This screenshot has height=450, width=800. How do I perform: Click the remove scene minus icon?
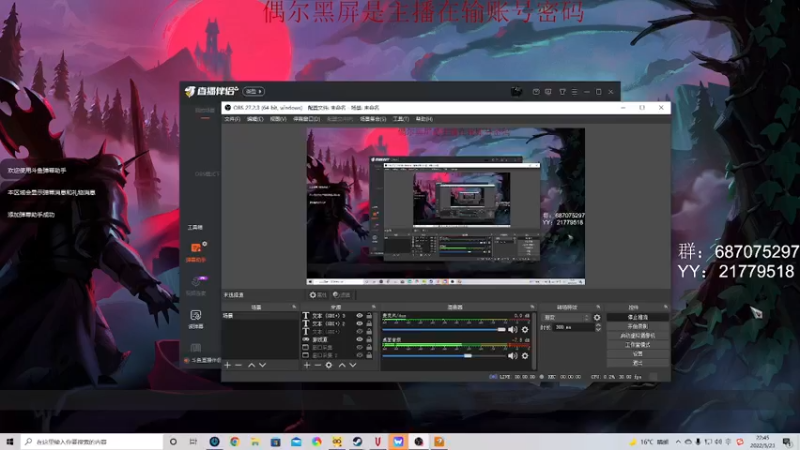pos(238,365)
